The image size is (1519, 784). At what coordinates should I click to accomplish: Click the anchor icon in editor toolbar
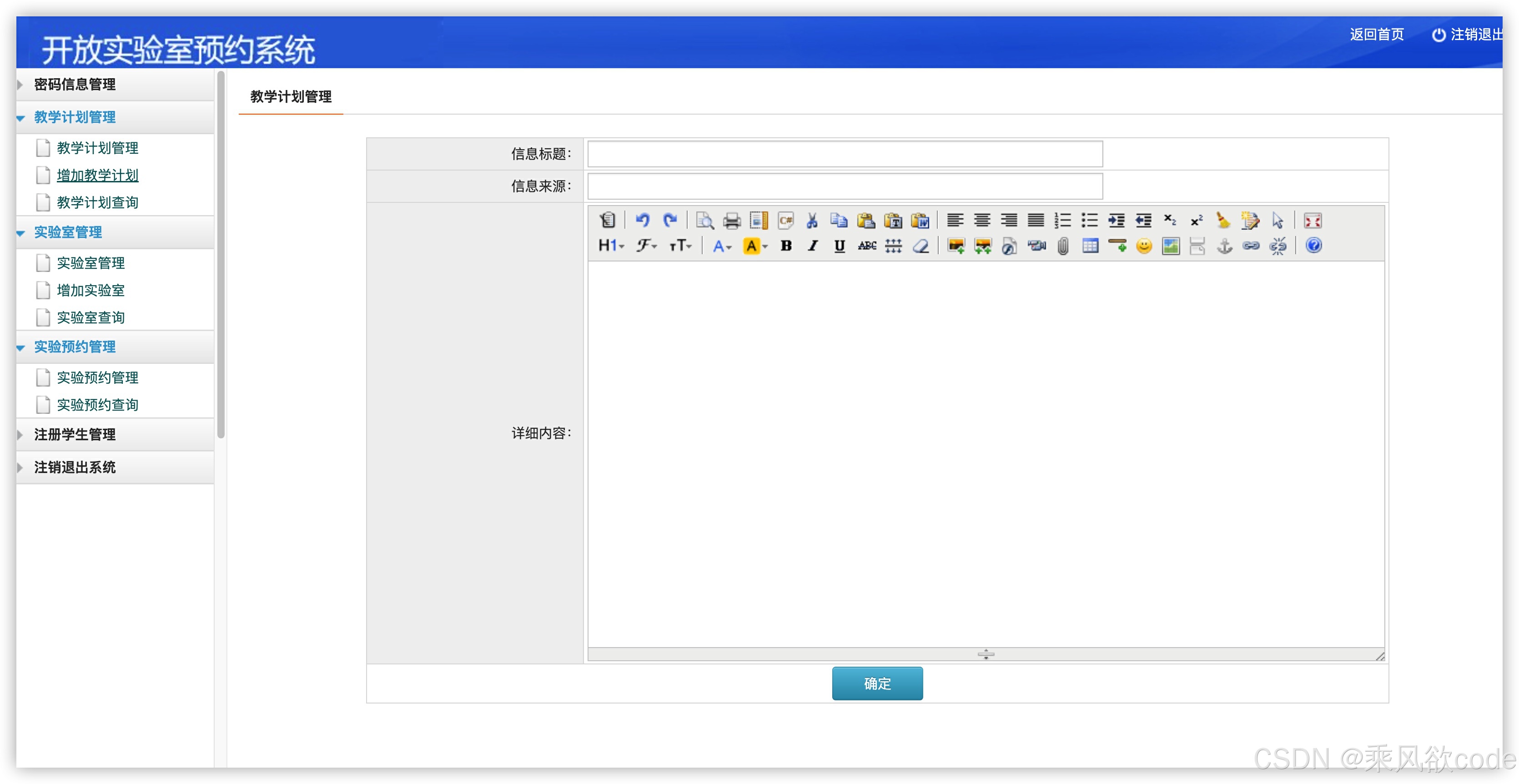(x=1225, y=246)
